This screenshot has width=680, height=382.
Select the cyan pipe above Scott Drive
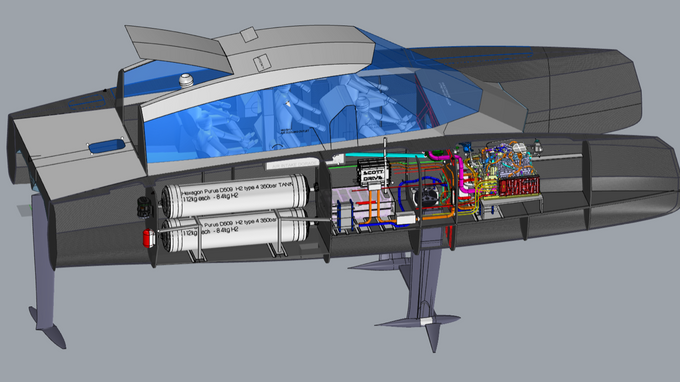coord(385,155)
